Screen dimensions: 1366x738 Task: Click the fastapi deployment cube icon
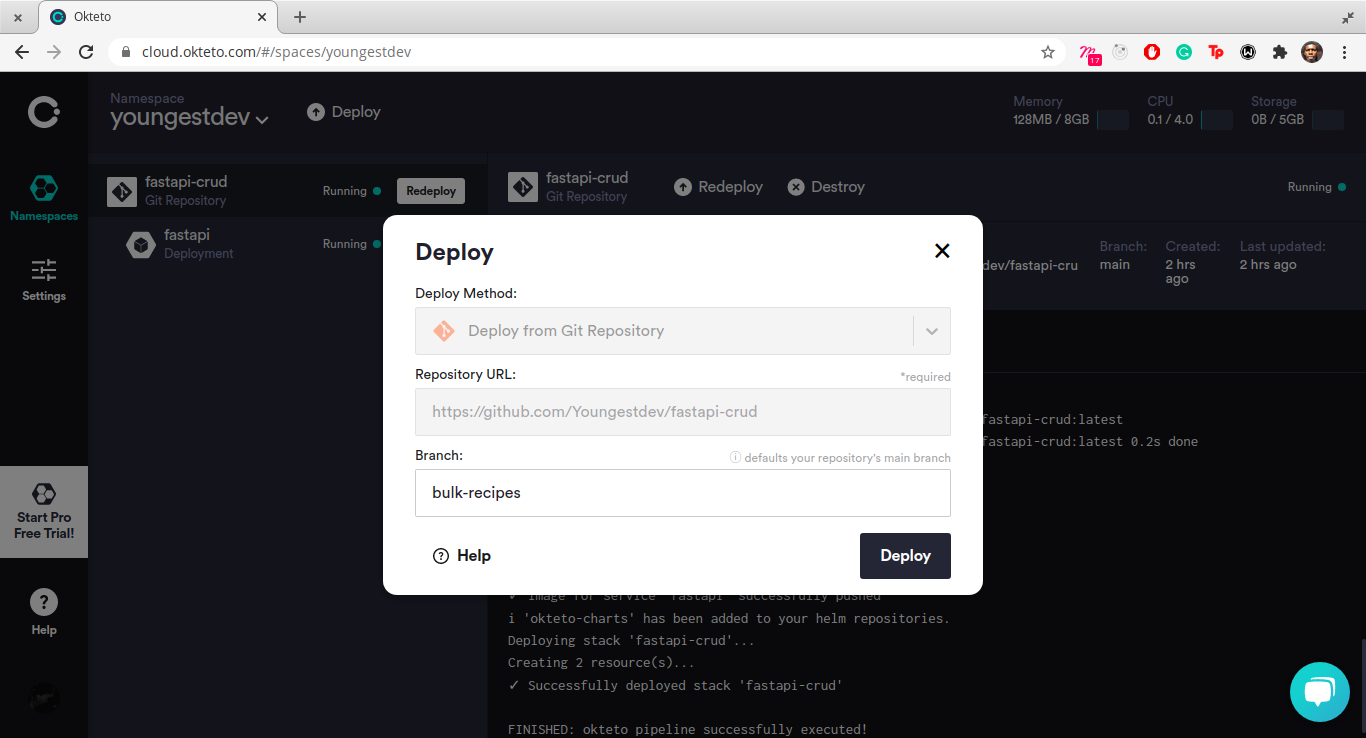pos(141,244)
